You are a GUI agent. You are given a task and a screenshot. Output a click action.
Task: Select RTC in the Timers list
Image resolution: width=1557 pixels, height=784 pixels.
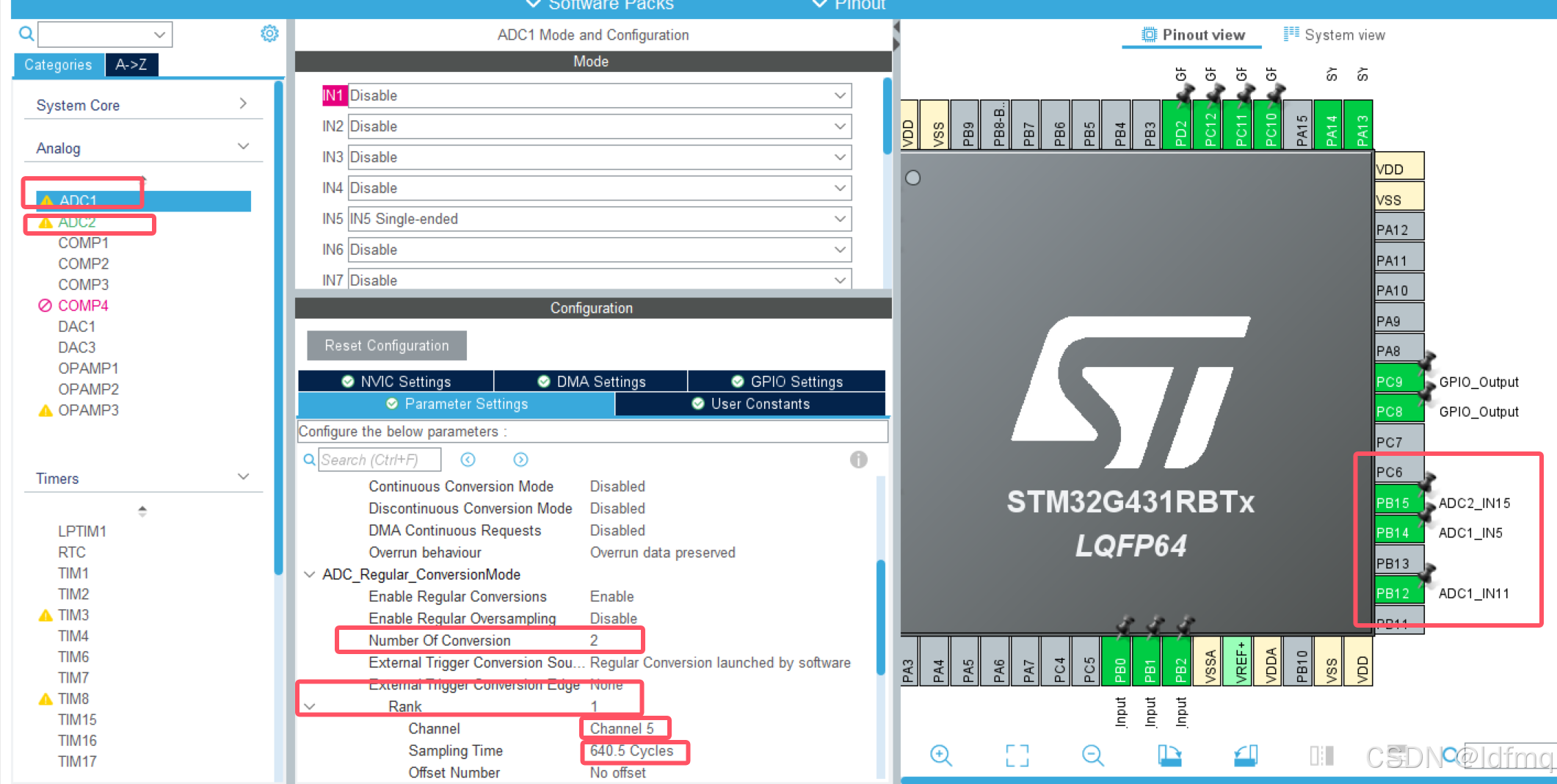pyautogui.click(x=72, y=552)
